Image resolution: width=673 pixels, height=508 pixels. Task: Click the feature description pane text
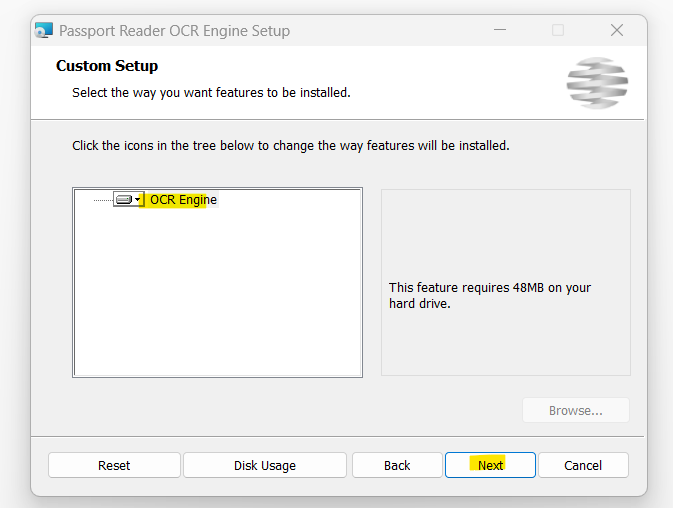click(490, 295)
